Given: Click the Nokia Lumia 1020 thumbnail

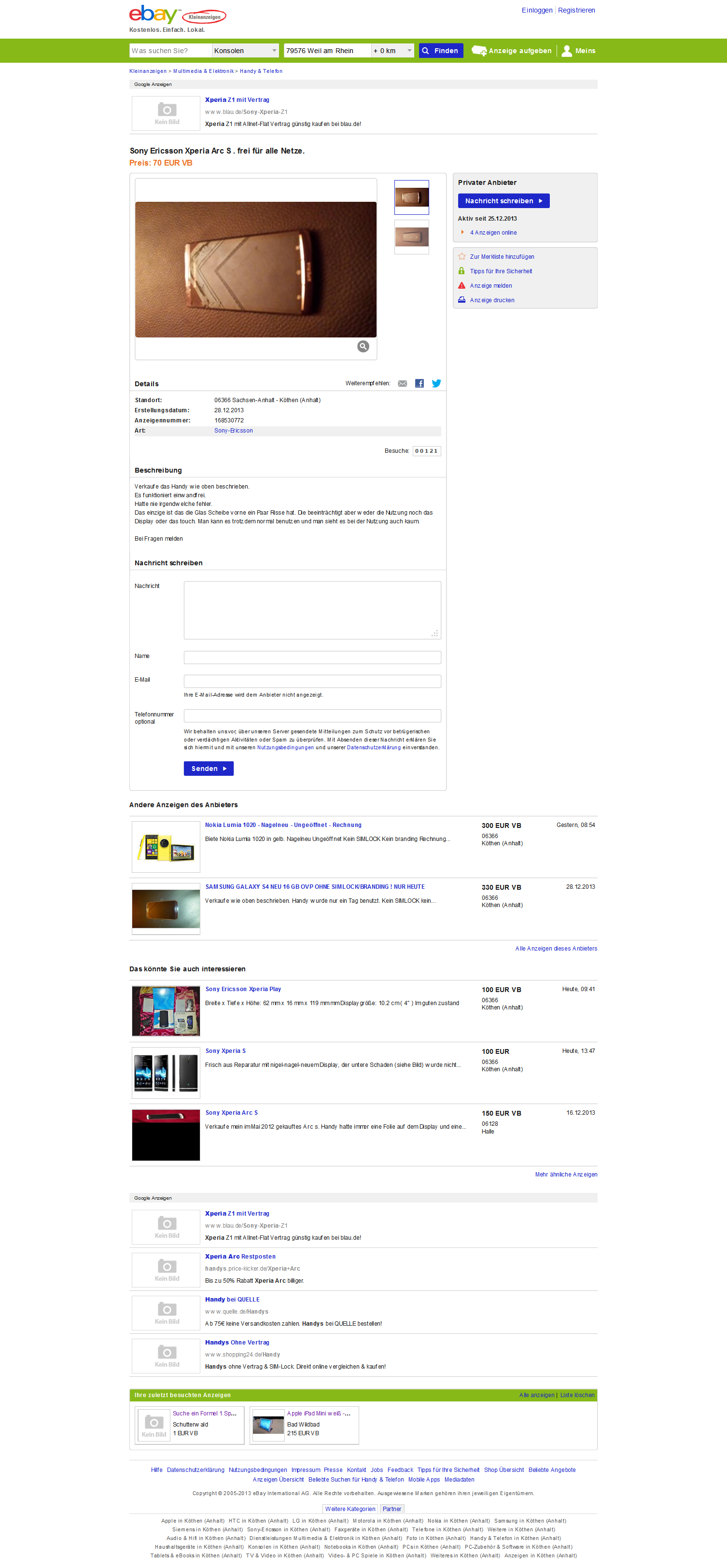Looking at the screenshot, I should click(x=166, y=847).
